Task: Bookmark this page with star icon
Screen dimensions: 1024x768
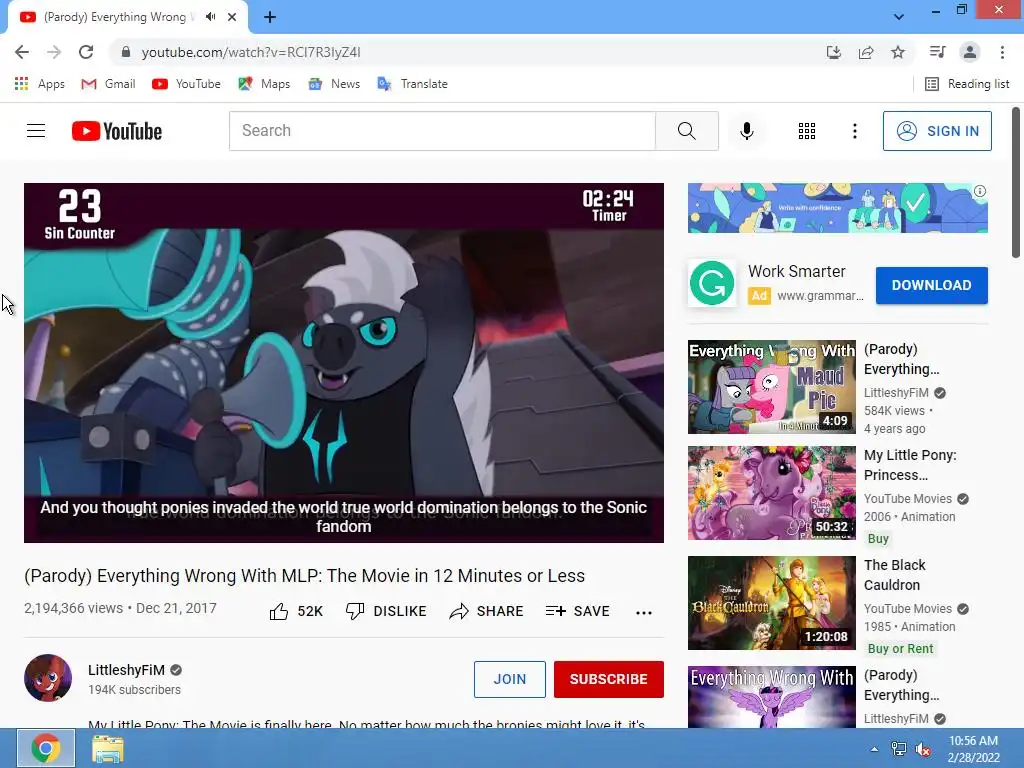Action: tap(898, 52)
